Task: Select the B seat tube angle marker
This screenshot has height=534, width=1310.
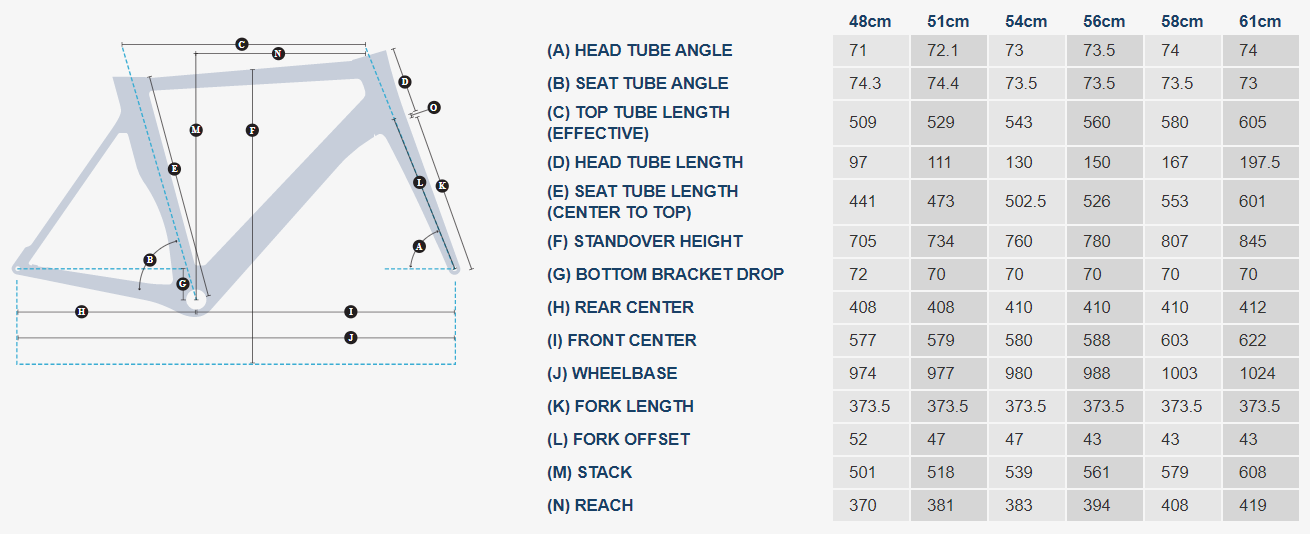Action: click(x=150, y=260)
